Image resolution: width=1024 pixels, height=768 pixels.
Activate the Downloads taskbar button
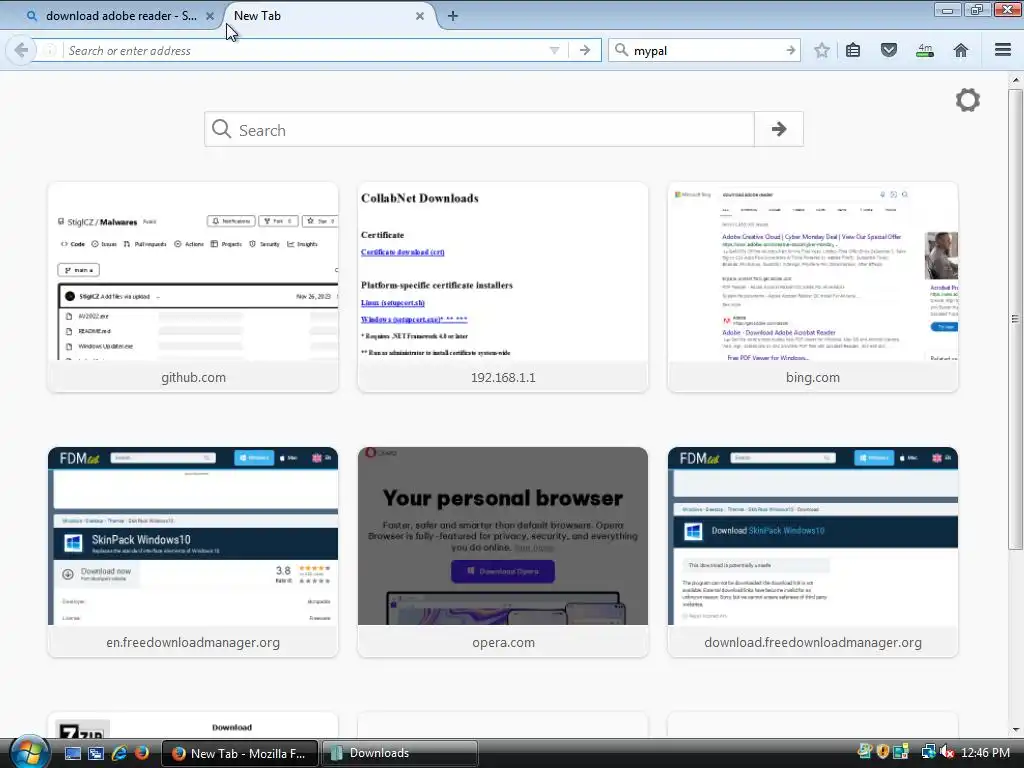click(x=400, y=753)
